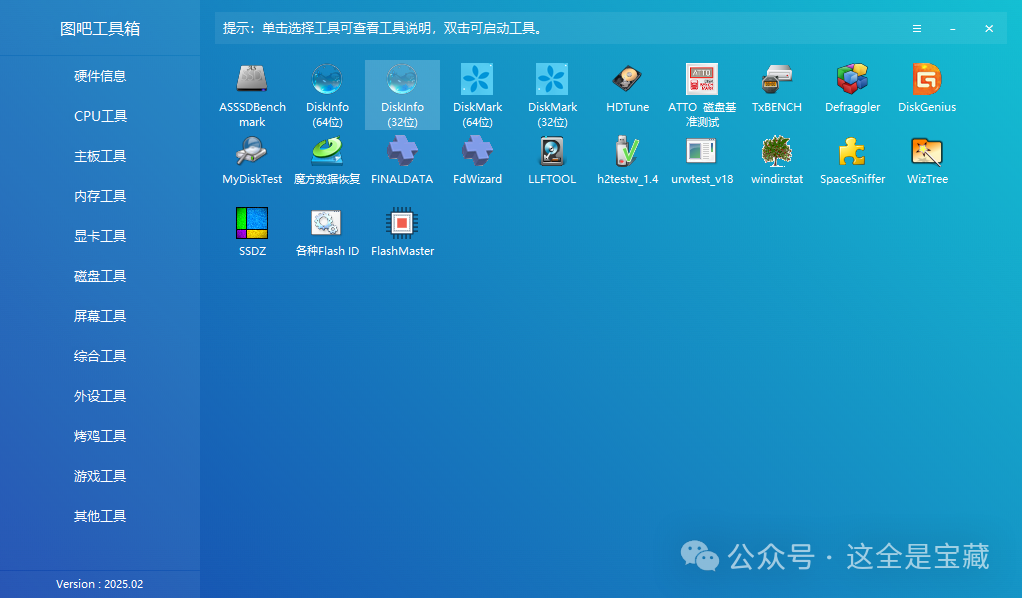This screenshot has width=1022, height=598.
Task: Select 各种Flash ID tool icon
Action: (327, 222)
